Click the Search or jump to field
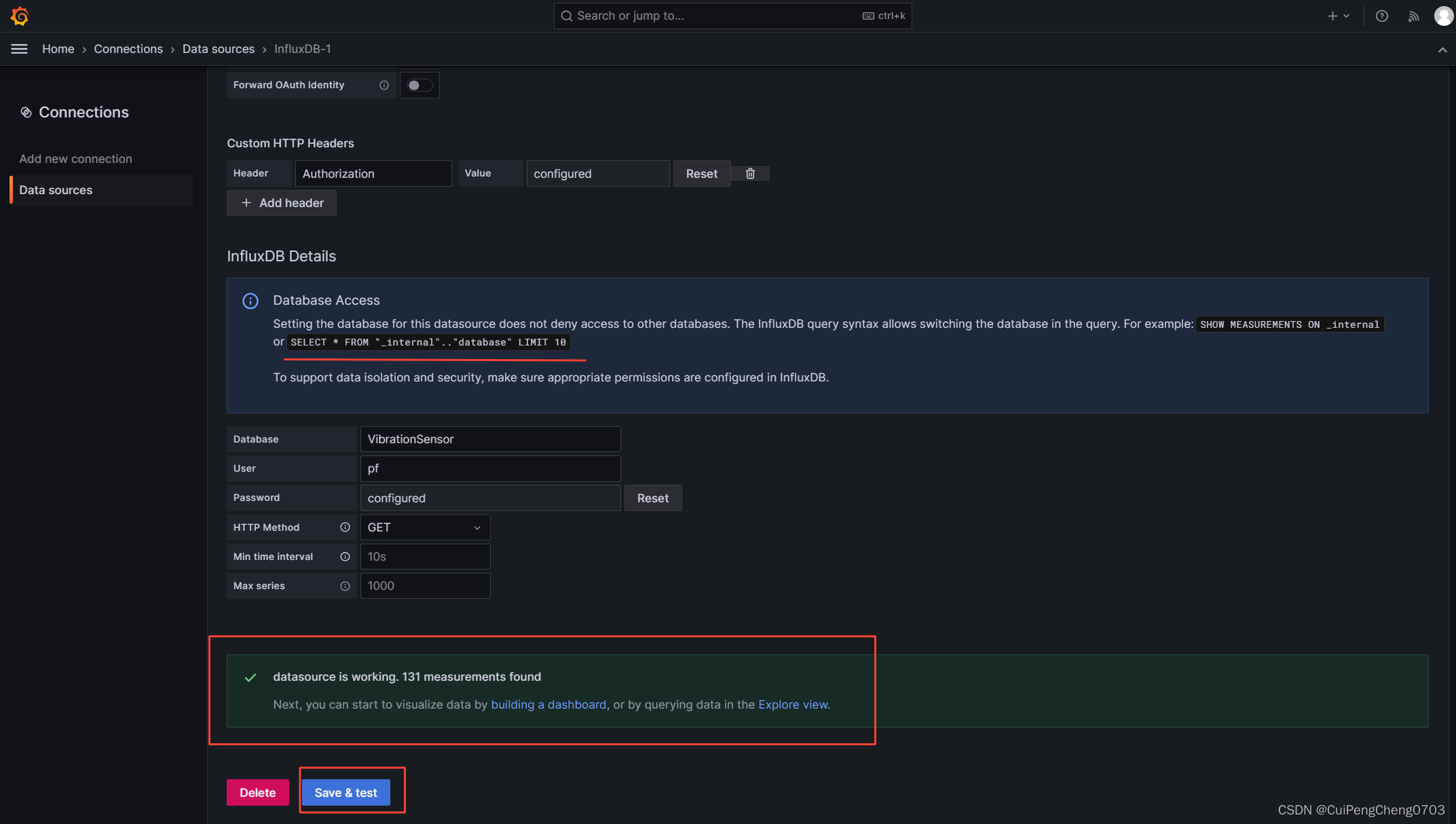Screen dimensions: 1456x824 [732, 16]
